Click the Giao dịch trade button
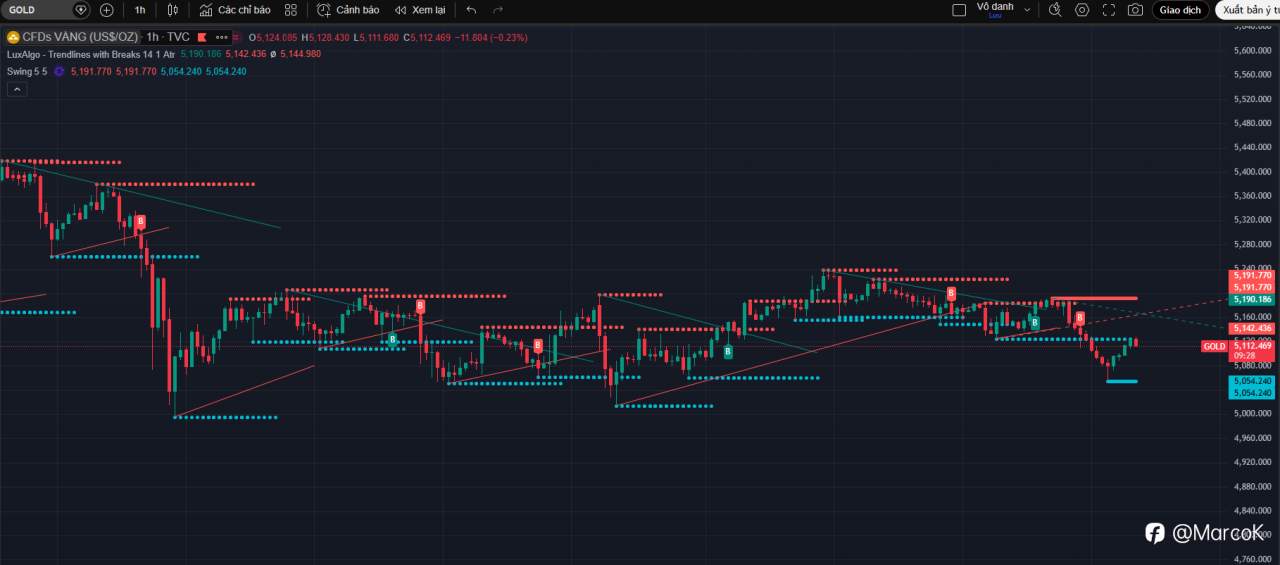 (1181, 10)
